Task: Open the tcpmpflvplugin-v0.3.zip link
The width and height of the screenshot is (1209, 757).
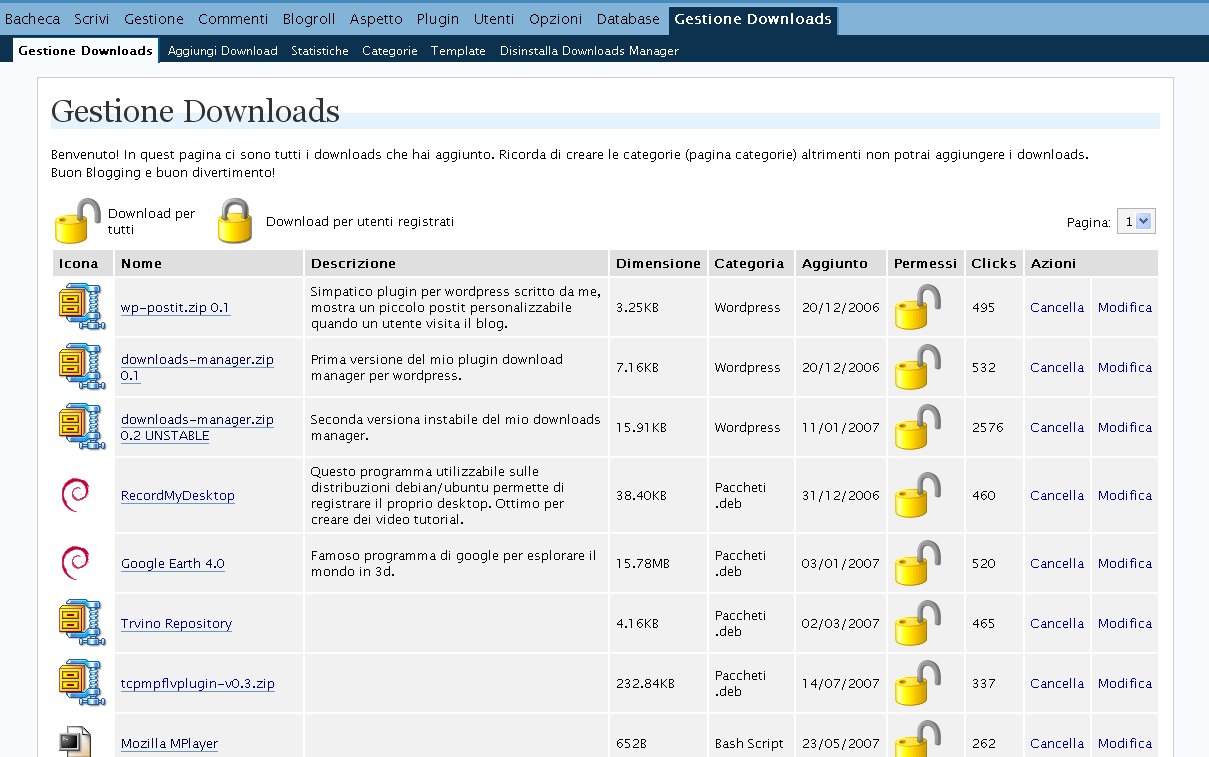Action: click(x=198, y=684)
